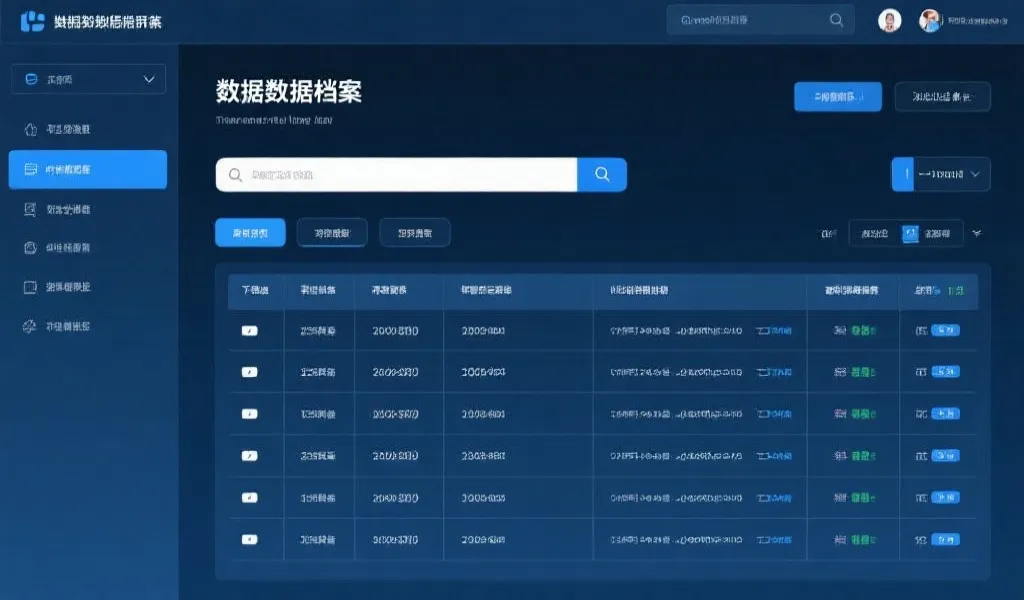Select the first sidebar navigation icon

[x=30, y=128]
